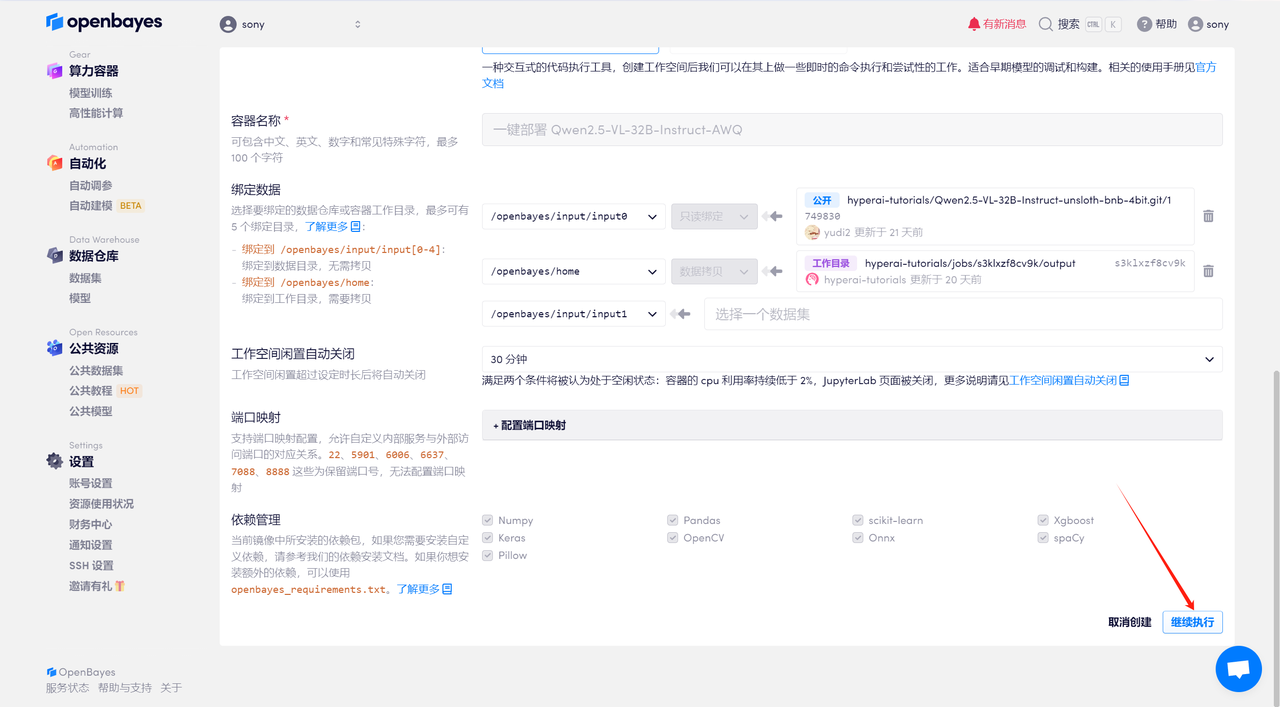Toggle the Xgboost checkbox

click(1043, 520)
